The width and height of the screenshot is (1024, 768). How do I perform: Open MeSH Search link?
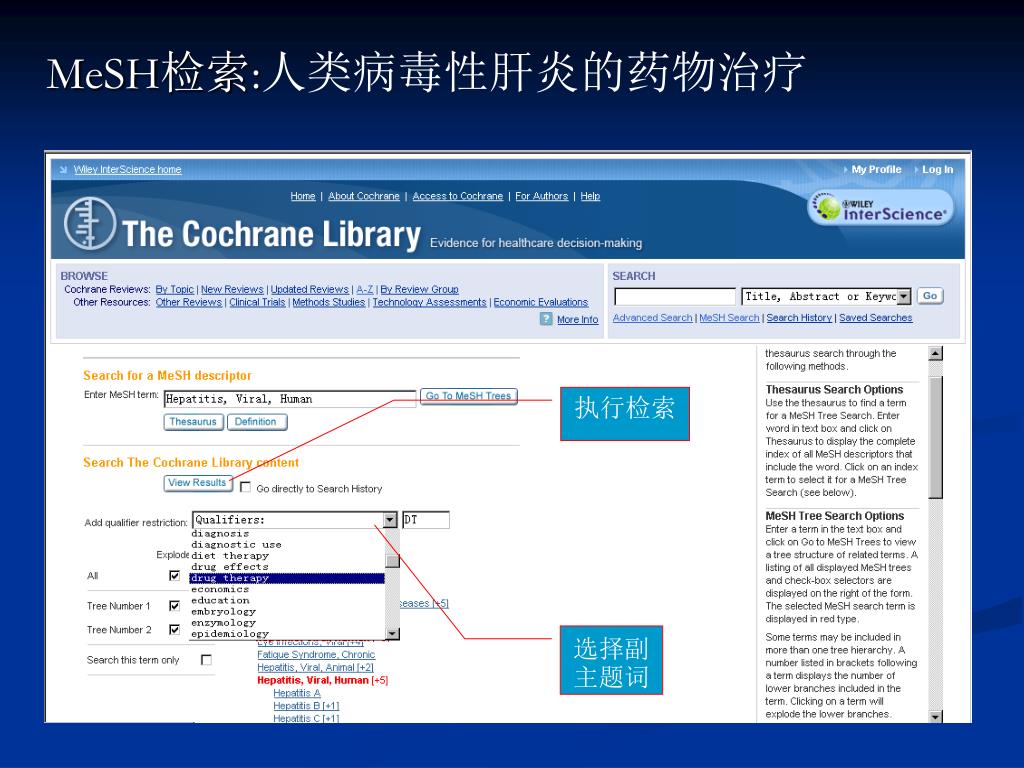pos(729,318)
